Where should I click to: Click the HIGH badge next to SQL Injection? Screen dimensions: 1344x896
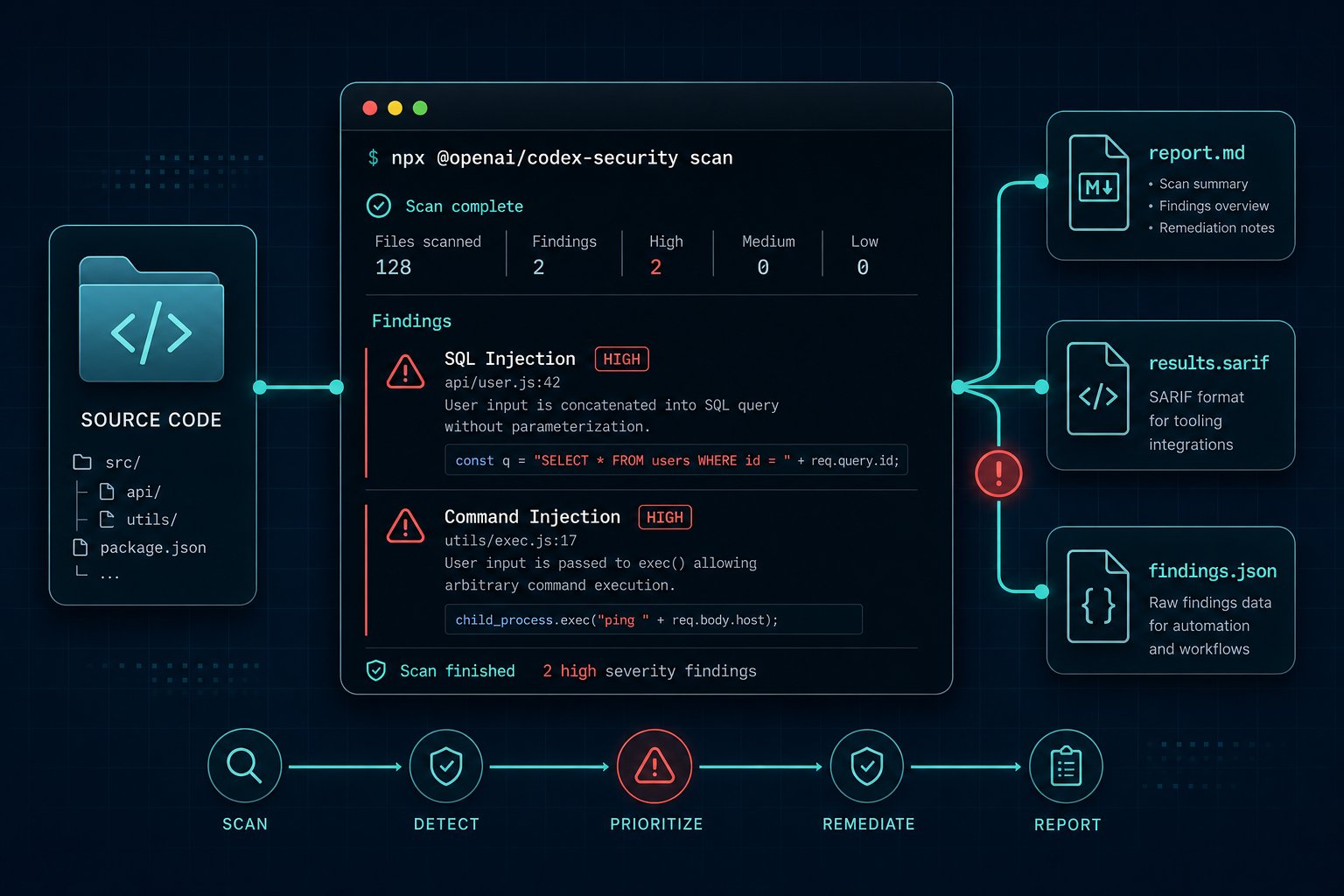[x=622, y=359]
